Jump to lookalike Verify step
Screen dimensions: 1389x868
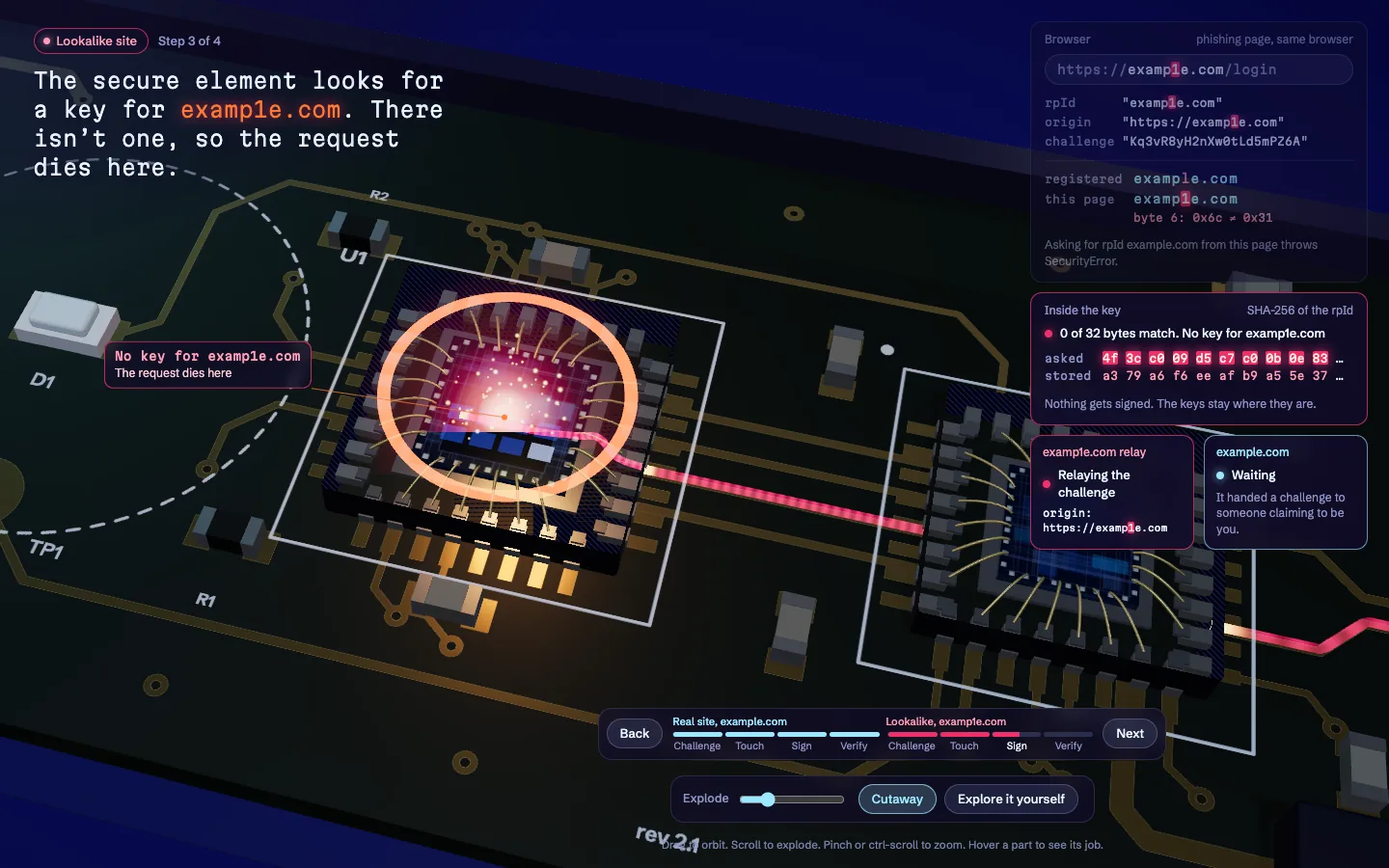click(x=1068, y=741)
